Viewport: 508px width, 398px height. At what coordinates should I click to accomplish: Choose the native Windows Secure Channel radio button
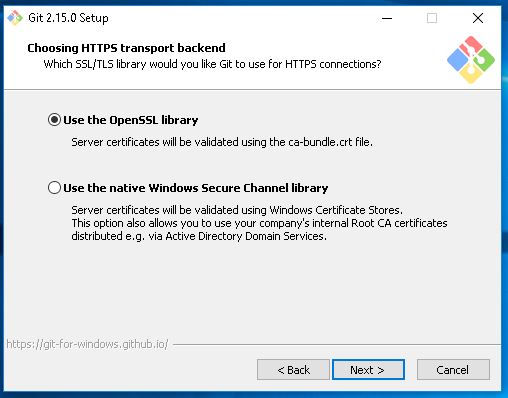(x=54, y=188)
